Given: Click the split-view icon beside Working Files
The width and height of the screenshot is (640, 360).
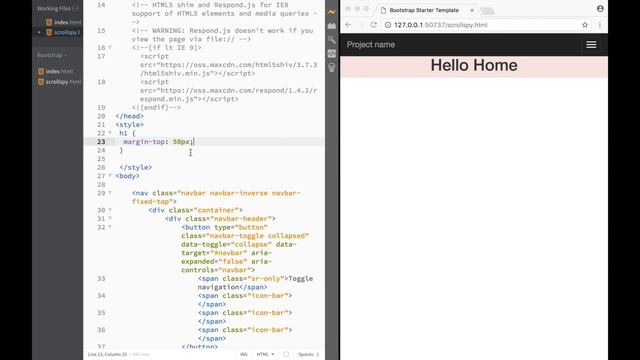Looking at the screenshot, I should pos(76,9).
